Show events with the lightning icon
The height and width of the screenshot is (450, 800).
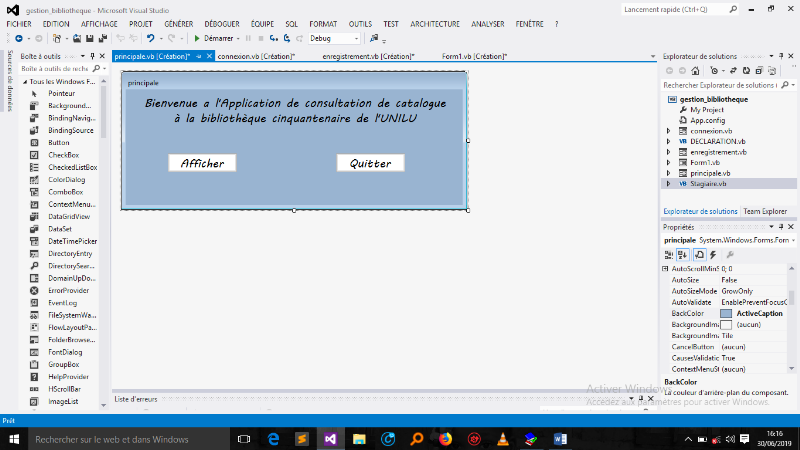pyautogui.click(x=713, y=255)
